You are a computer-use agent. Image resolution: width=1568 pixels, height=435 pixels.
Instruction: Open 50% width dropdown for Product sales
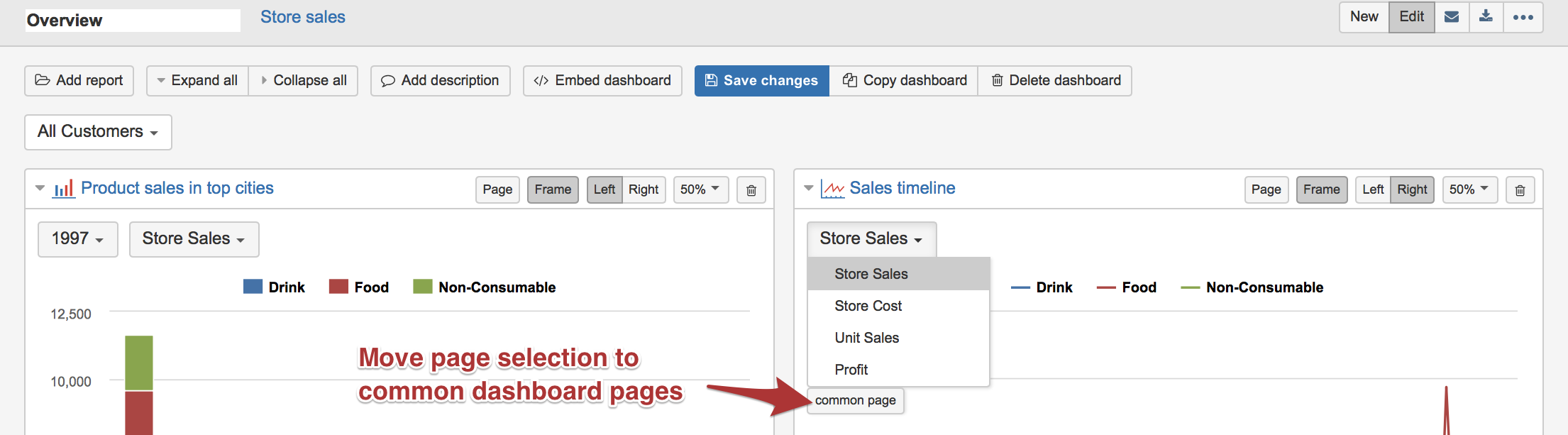pos(700,190)
